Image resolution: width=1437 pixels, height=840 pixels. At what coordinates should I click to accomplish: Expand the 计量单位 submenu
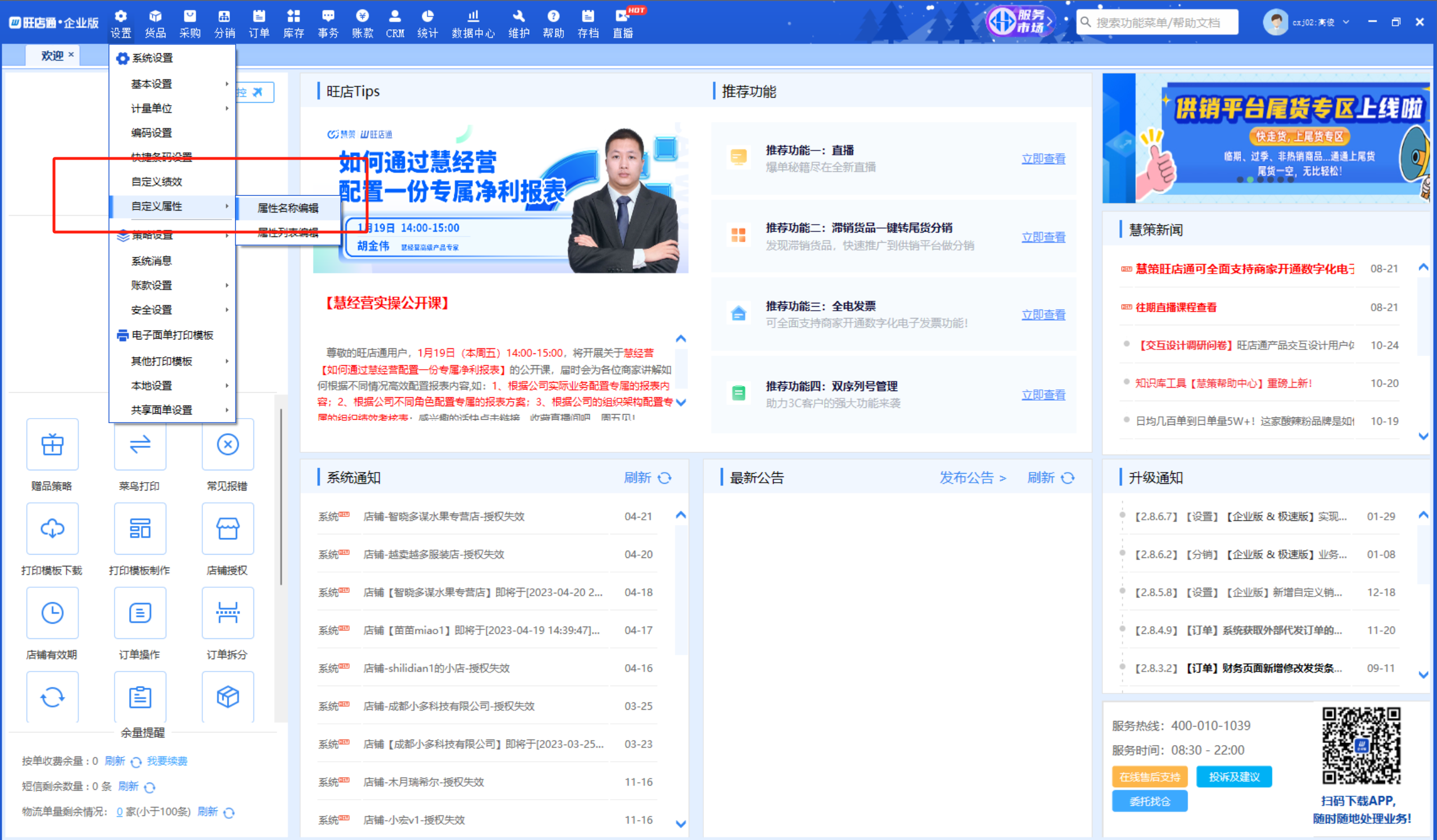coord(172,108)
